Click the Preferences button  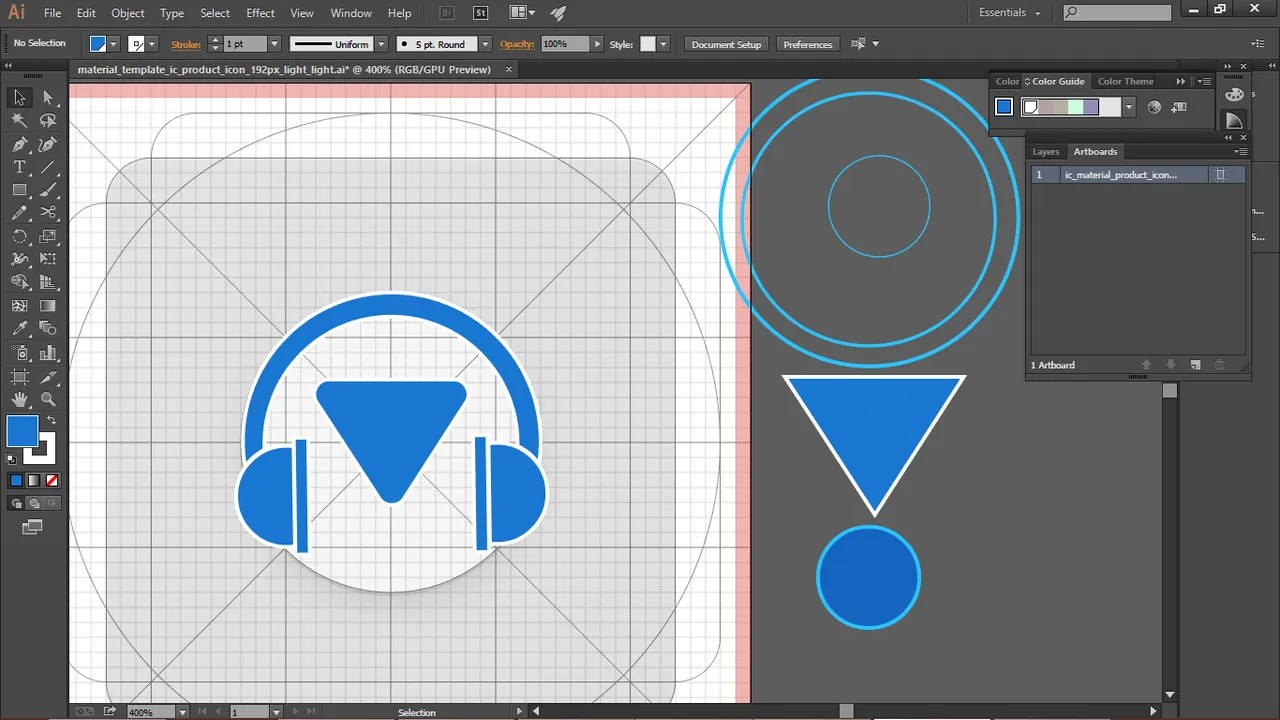tap(808, 44)
